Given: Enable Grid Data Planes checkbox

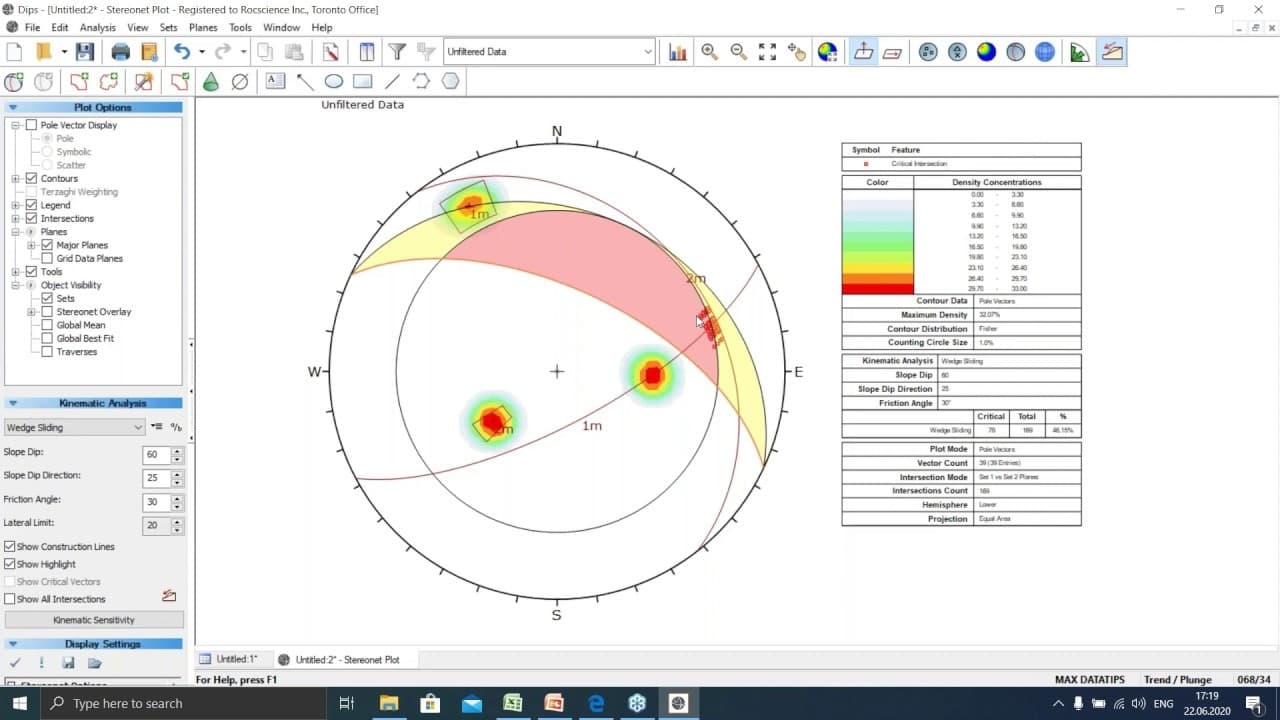Looking at the screenshot, I should (47, 258).
